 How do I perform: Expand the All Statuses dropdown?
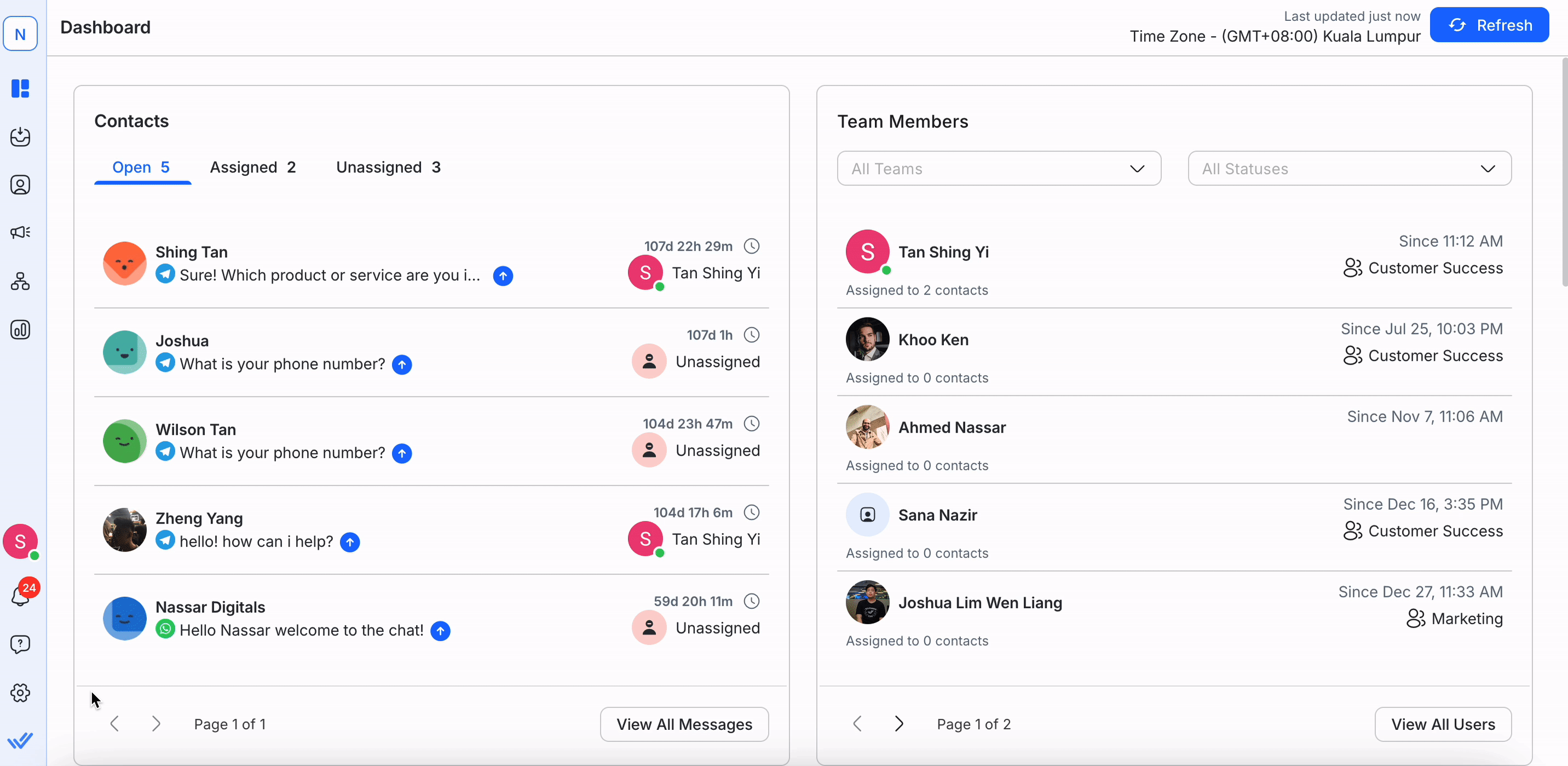click(x=1349, y=169)
